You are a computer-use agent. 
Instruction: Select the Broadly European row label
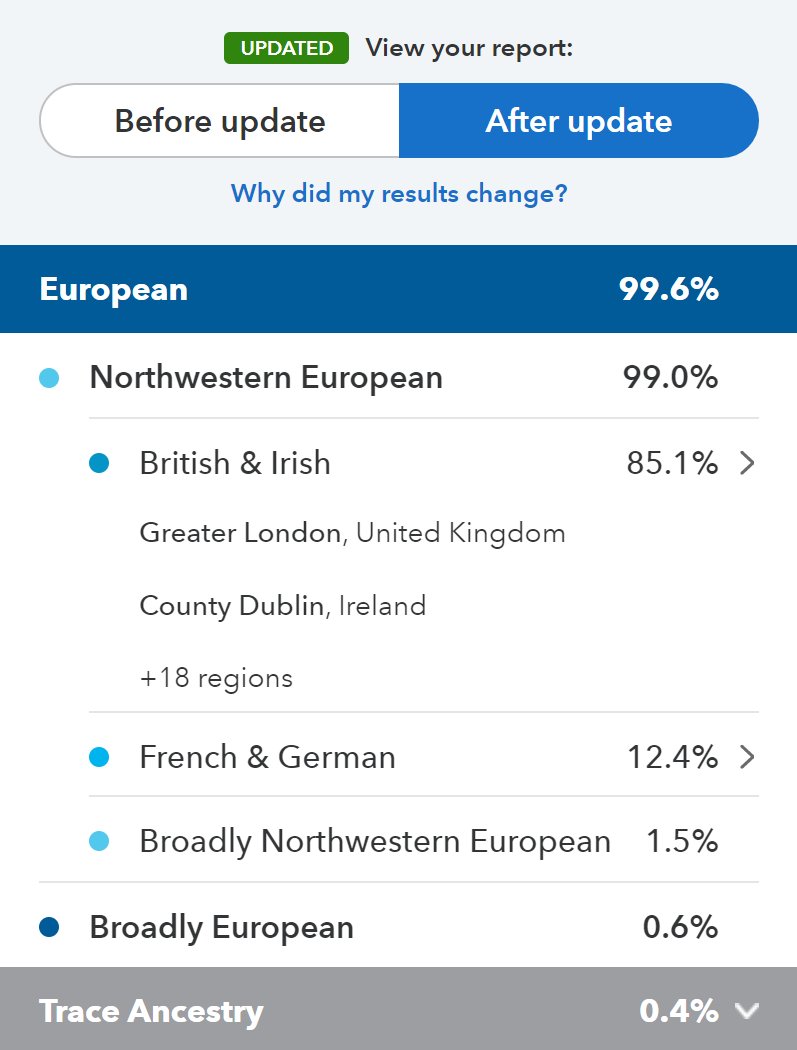(x=221, y=927)
